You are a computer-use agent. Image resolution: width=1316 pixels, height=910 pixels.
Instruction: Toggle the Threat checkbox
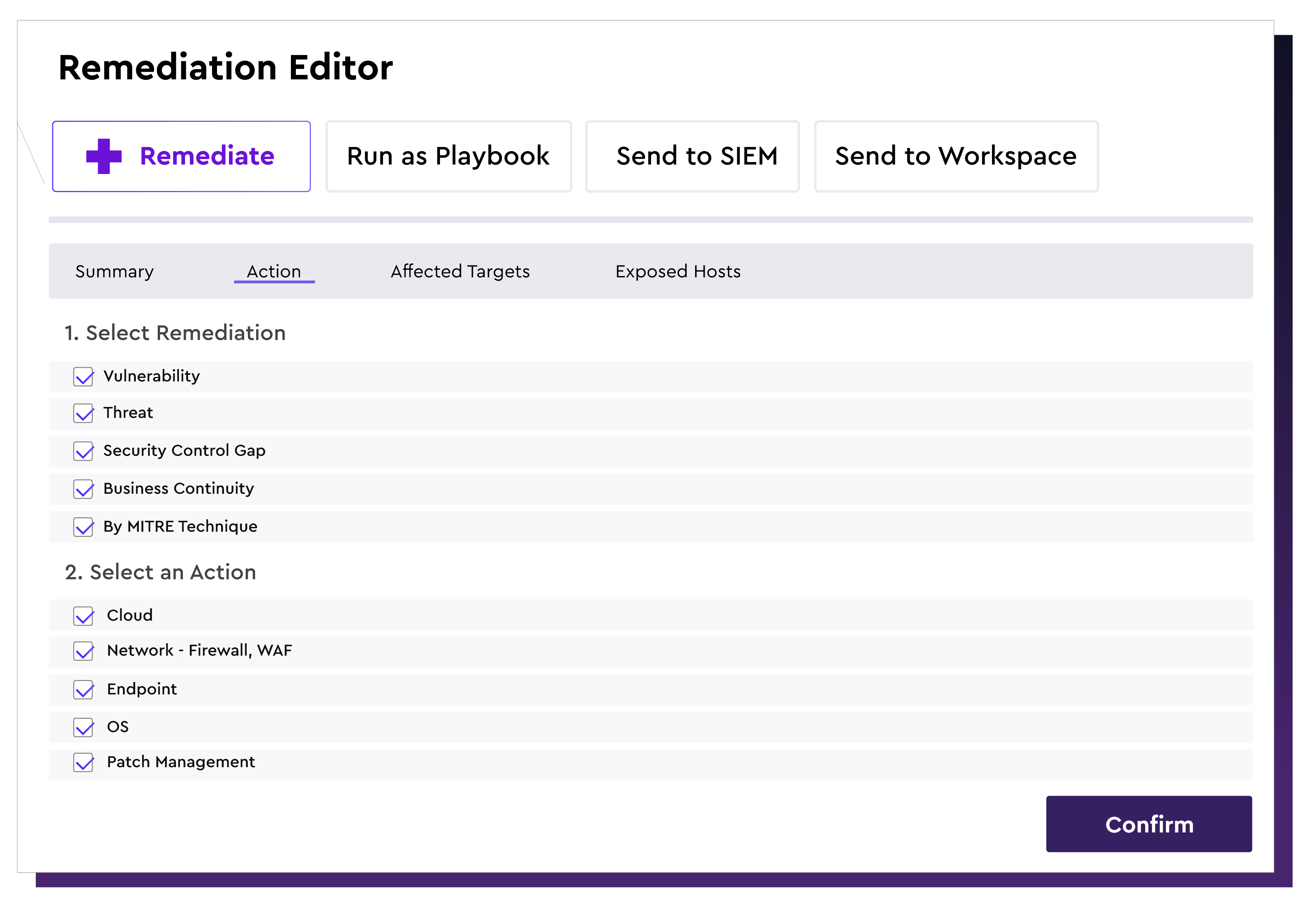[84, 413]
